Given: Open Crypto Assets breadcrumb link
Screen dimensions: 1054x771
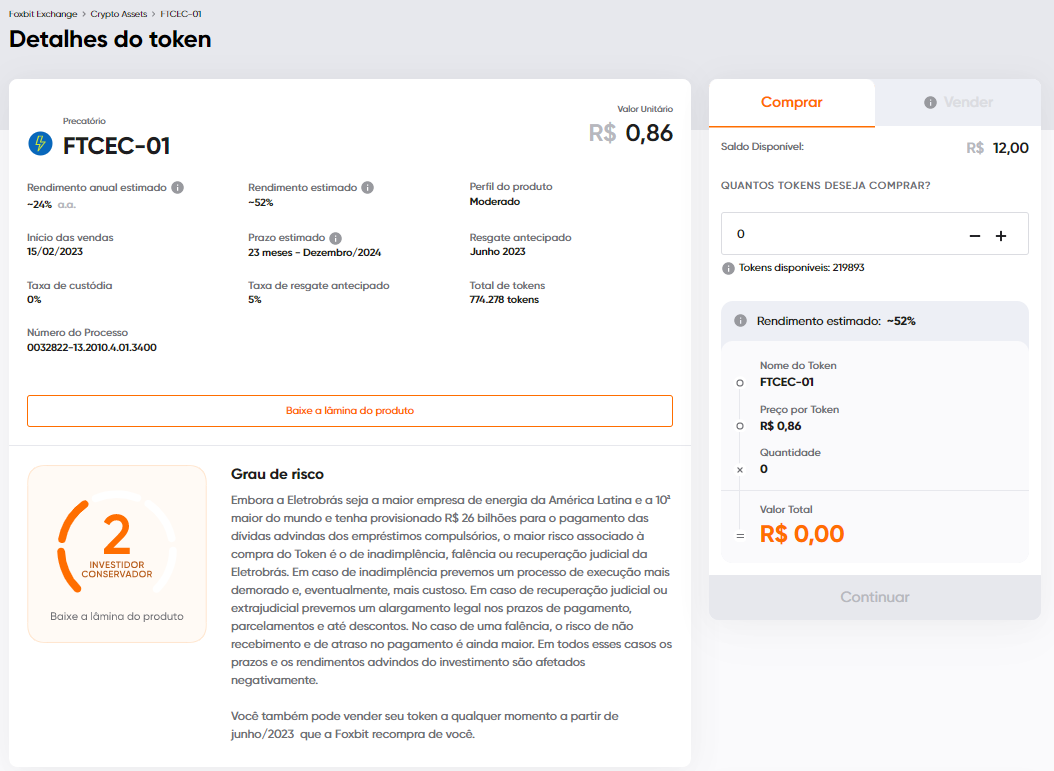Looking at the screenshot, I should tap(119, 13).
